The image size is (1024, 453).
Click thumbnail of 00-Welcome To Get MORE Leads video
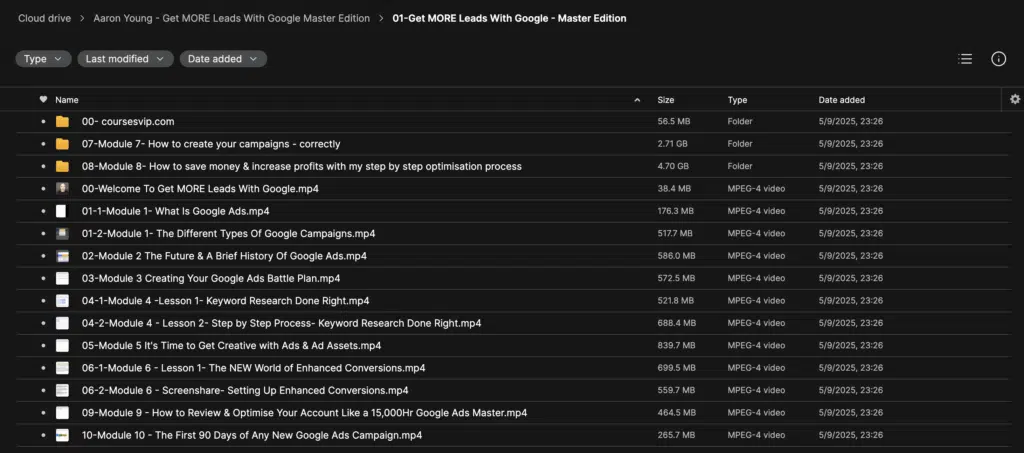tap(62, 189)
